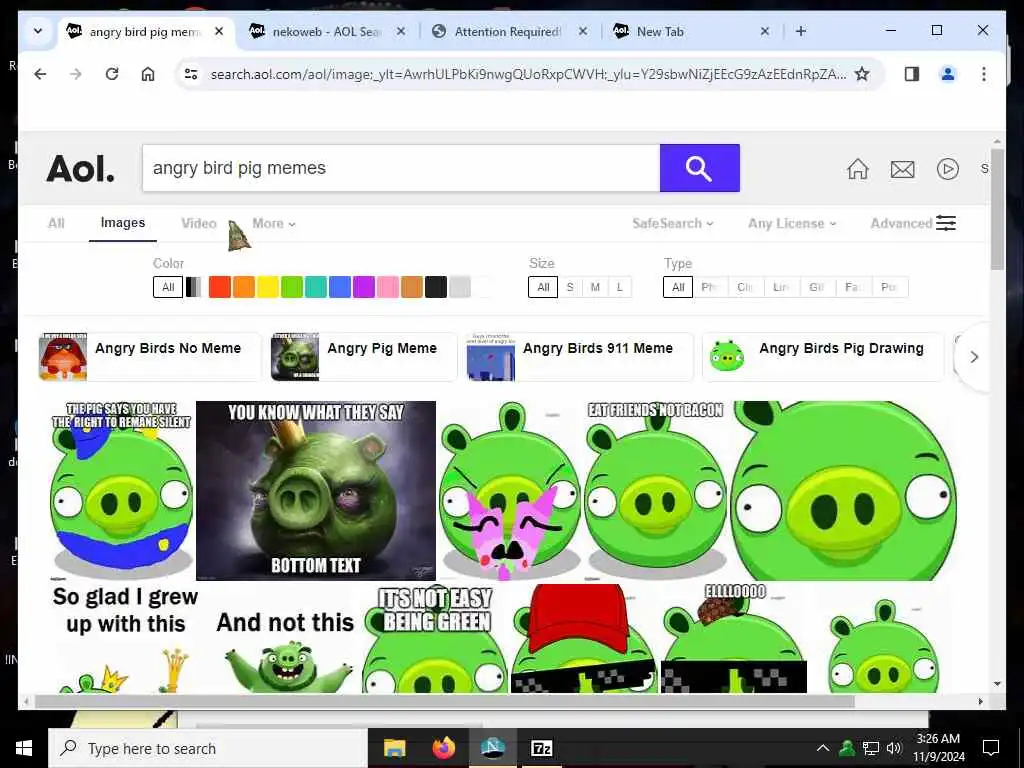This screenshot has width=1024, height=768.
Task: Expand the More search menu
Action: coord(274,223)
